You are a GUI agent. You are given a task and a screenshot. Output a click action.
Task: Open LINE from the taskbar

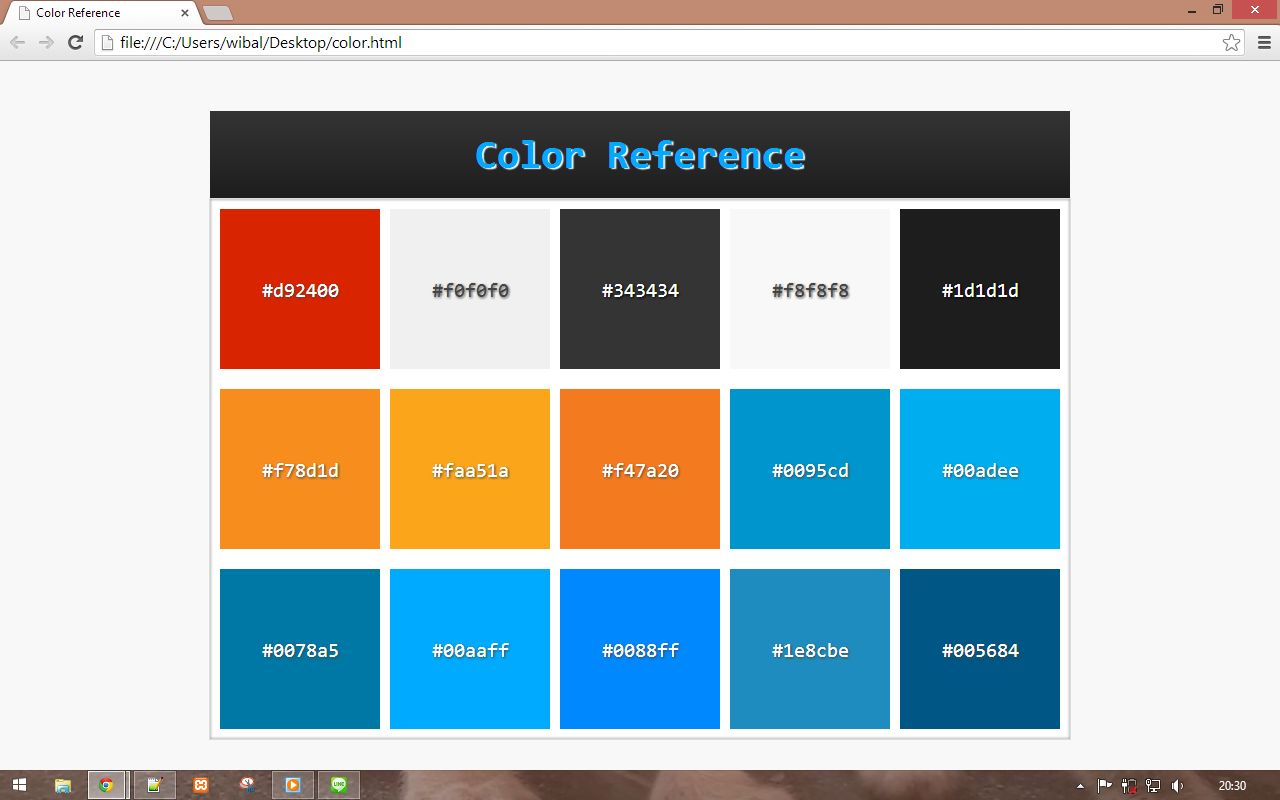pyautogui.click(x=339, y=785)
